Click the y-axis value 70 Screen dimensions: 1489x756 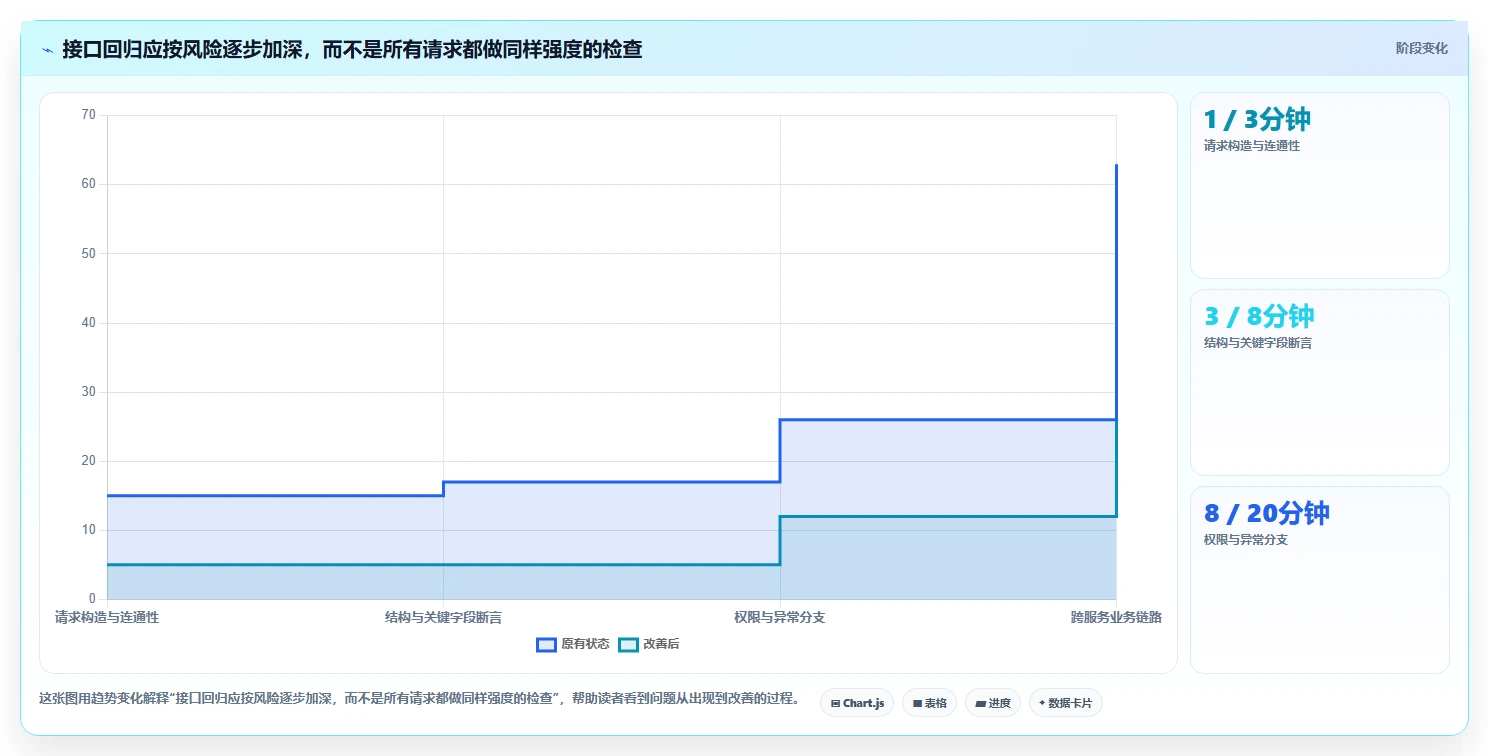pyautogui.click(x=88, y=115)
